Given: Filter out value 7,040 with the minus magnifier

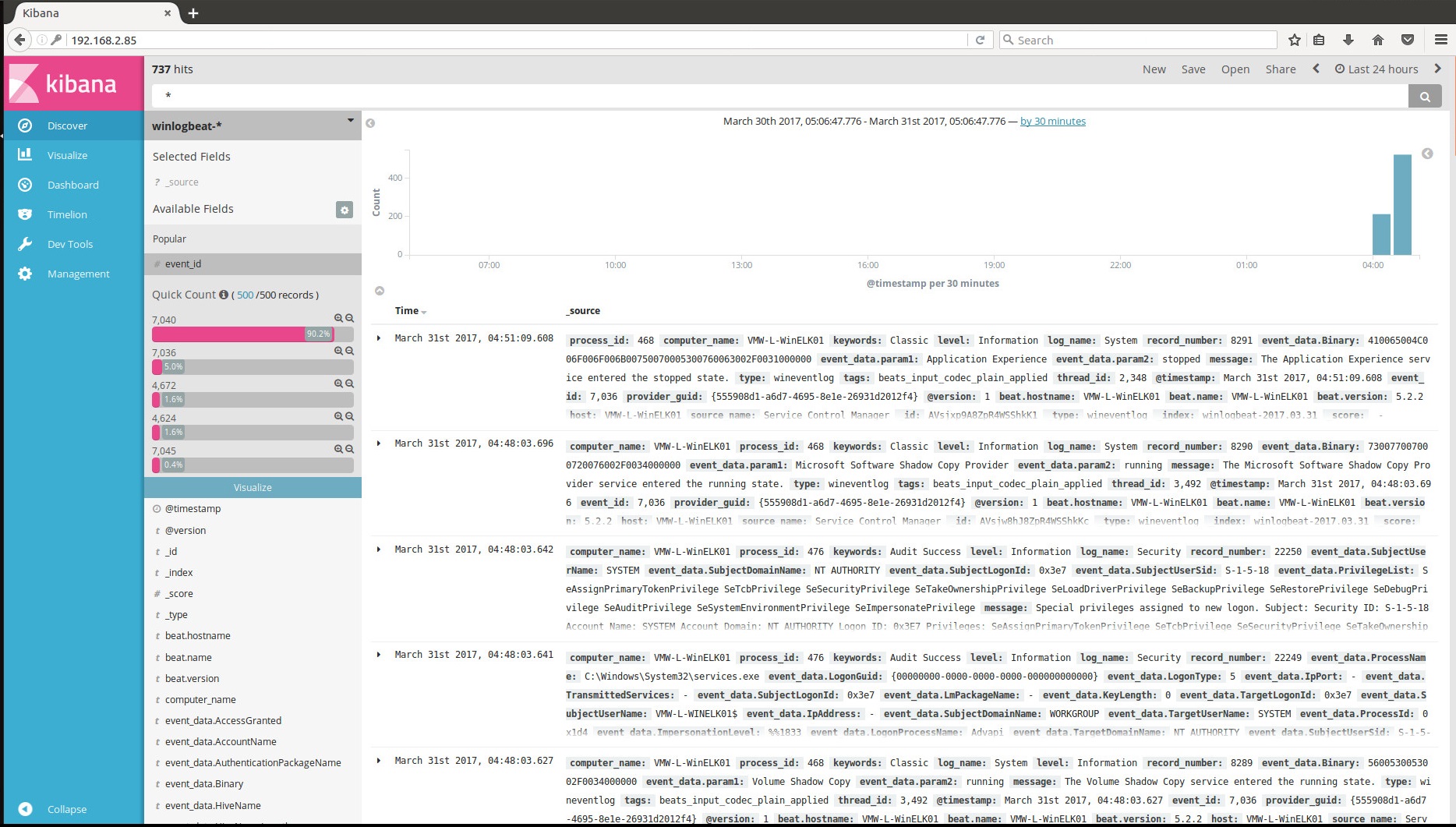Looking at the screenshot, I should tap(350, 318).
